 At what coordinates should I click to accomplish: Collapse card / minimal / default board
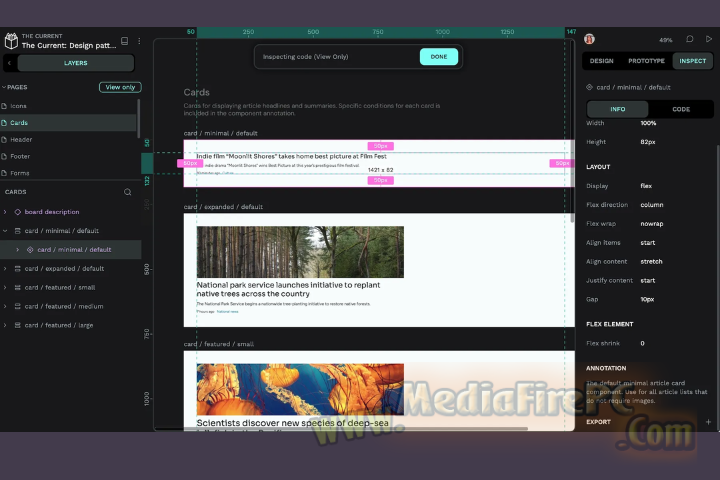pos(5,231)
